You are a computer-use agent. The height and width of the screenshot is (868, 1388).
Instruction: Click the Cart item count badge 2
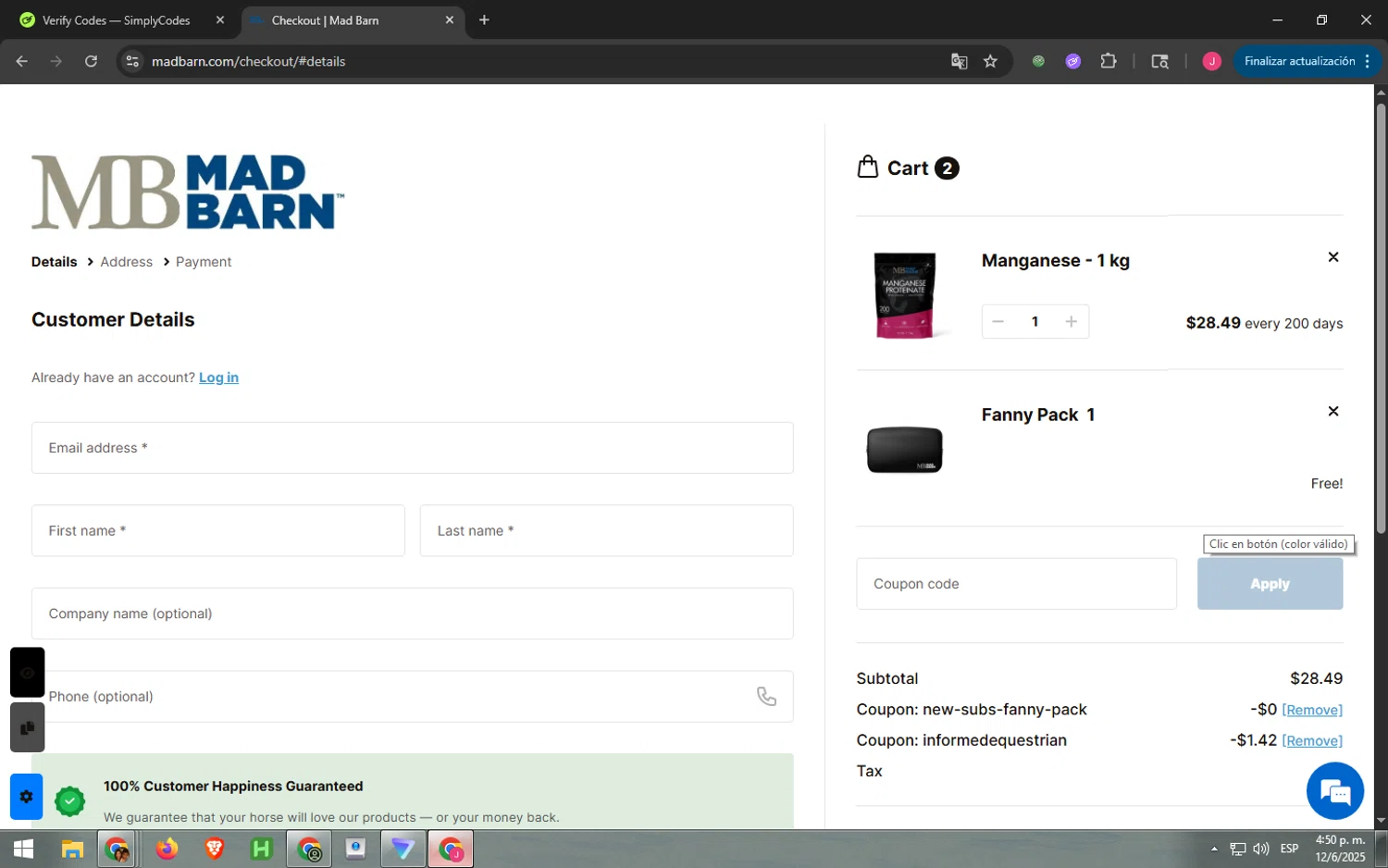pos(947,167)
